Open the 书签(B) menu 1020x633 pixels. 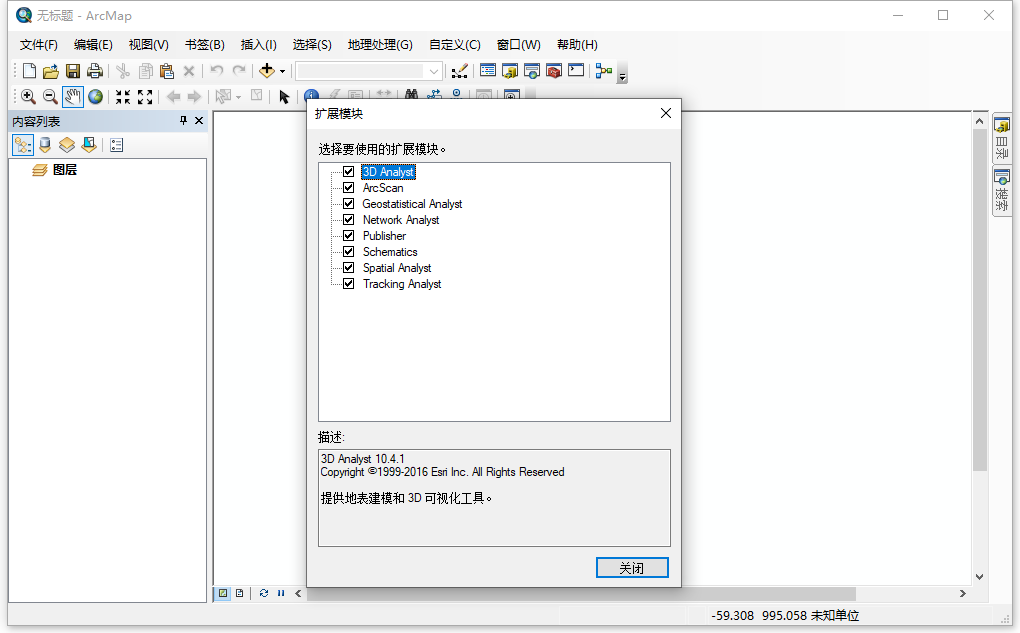click(204, 44)
